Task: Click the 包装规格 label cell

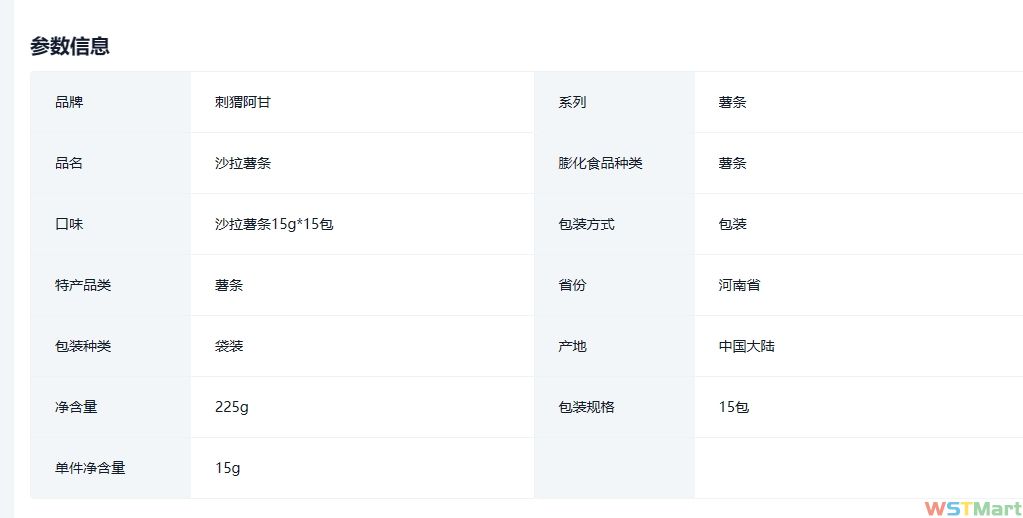Action: [x=586, y=407]
